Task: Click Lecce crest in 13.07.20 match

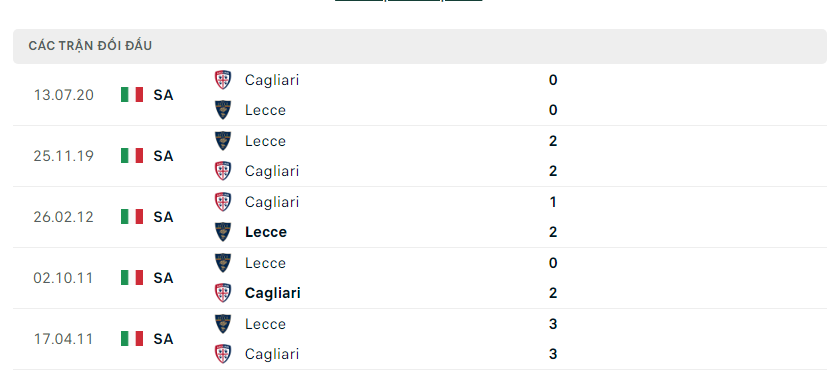Action: [223, 110]
